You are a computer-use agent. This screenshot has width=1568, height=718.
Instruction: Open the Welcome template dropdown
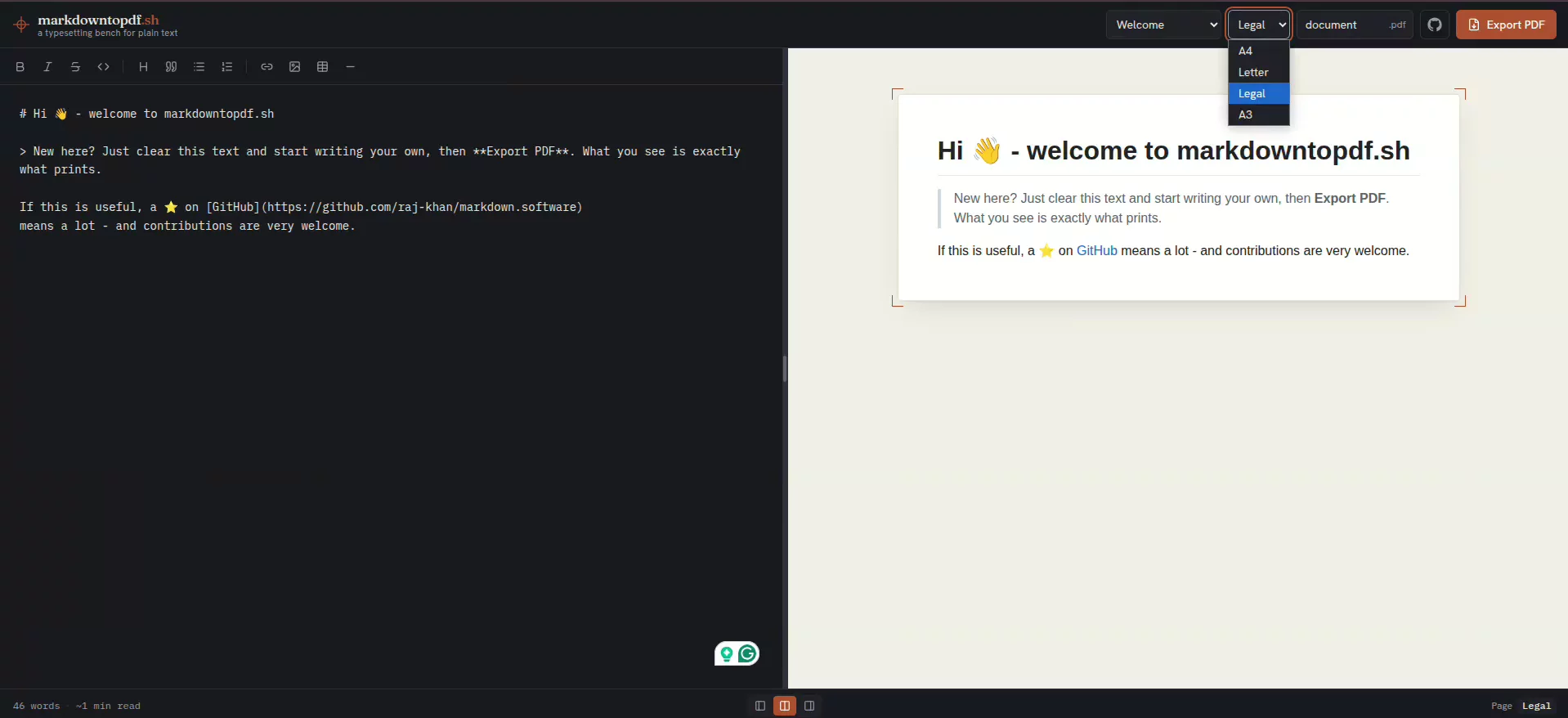click(1163, 25)
